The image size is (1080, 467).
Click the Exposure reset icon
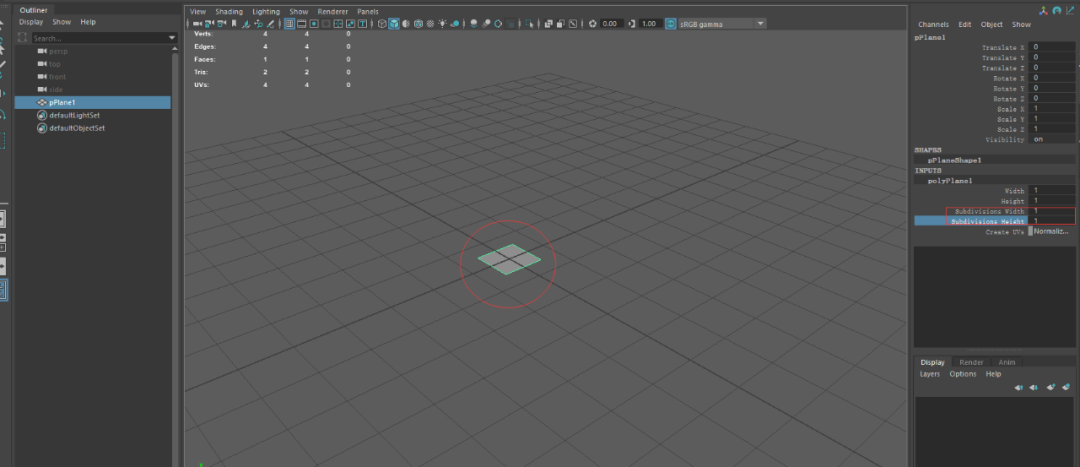click(593, 23)
